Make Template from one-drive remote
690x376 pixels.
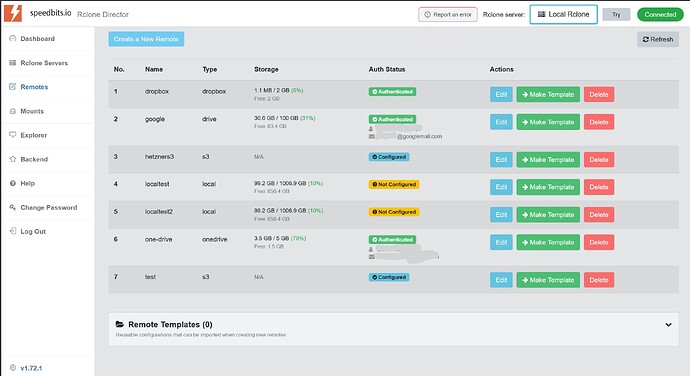(x=548, y=242)
